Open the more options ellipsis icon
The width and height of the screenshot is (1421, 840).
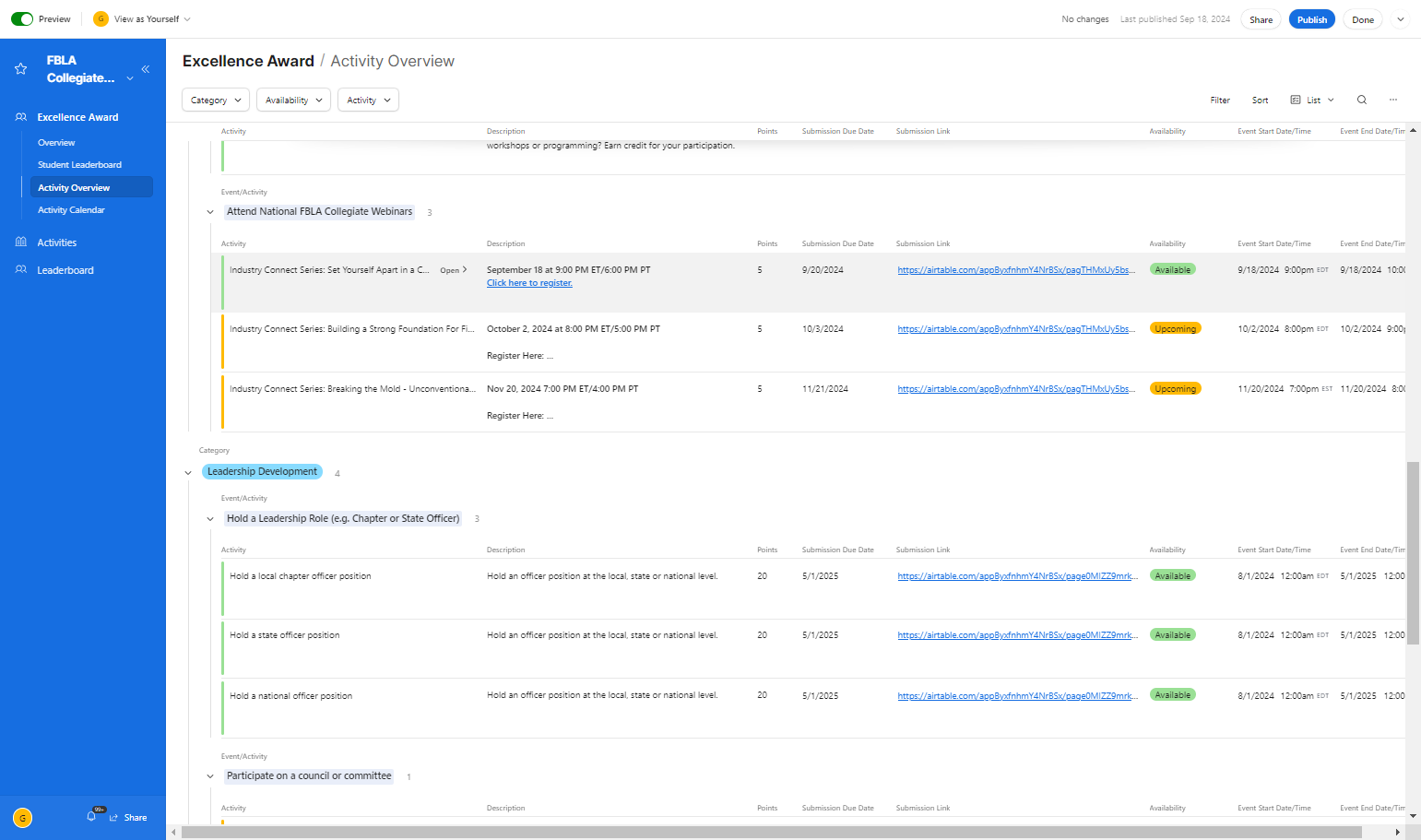click(x=1393, y=100)
